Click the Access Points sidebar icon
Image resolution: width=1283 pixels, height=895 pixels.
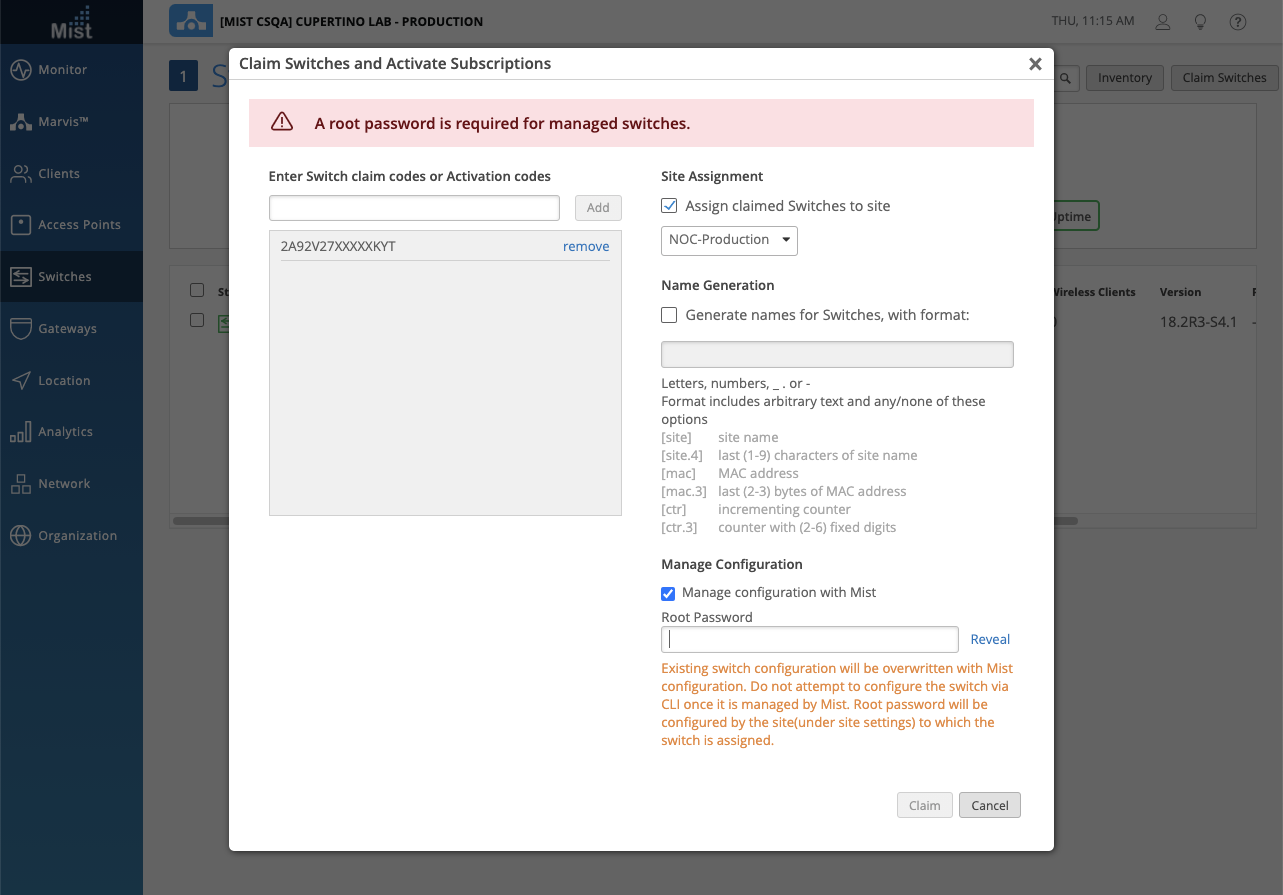pos(21,225)
